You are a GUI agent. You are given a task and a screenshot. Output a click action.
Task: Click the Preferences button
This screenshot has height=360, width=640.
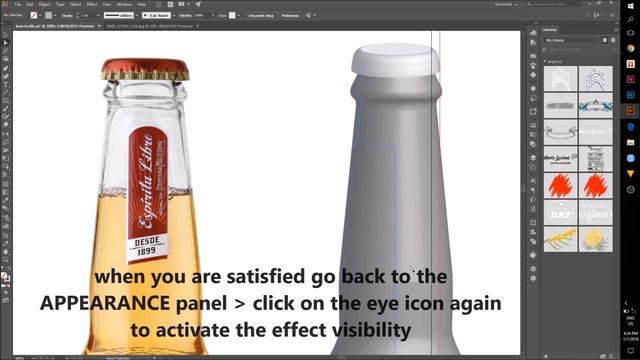(290, 16)
